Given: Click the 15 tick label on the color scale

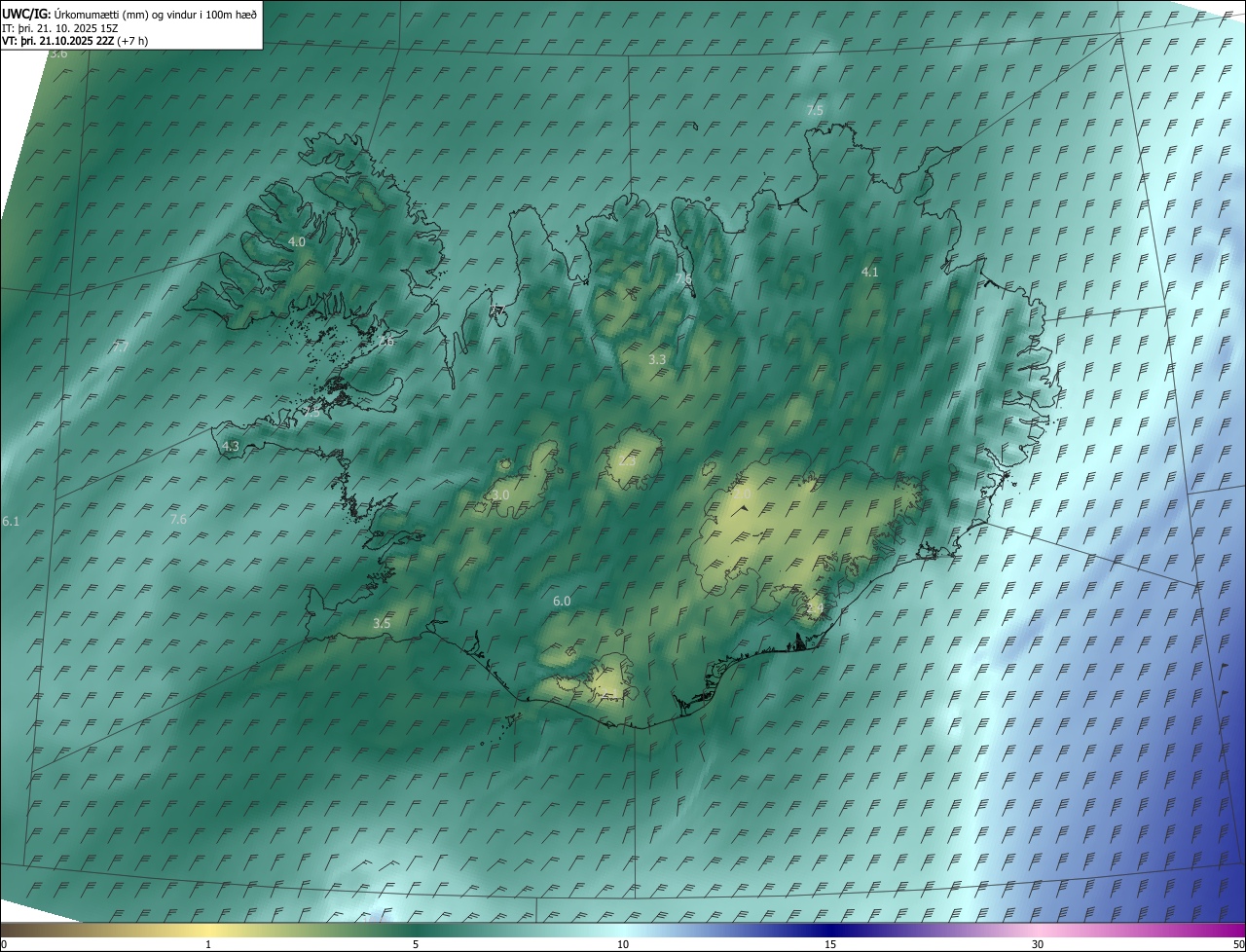Looking at the screenshot, I should (830, 944).
